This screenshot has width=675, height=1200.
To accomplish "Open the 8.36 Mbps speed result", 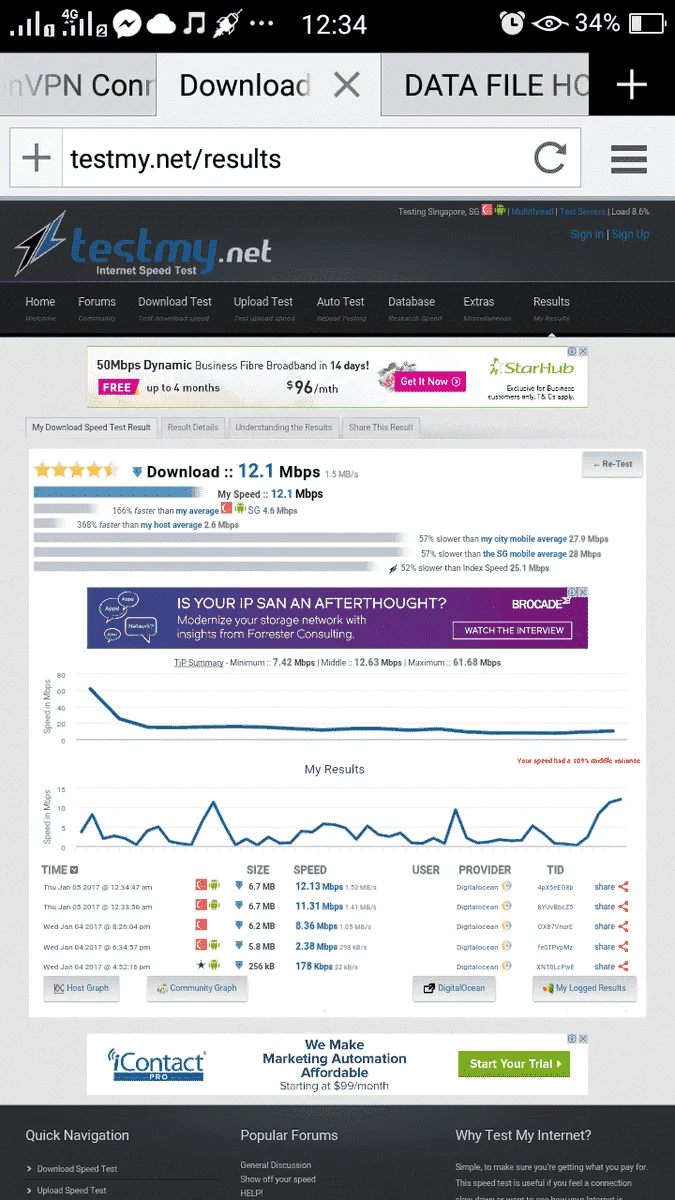I will (x=319, y=927).
